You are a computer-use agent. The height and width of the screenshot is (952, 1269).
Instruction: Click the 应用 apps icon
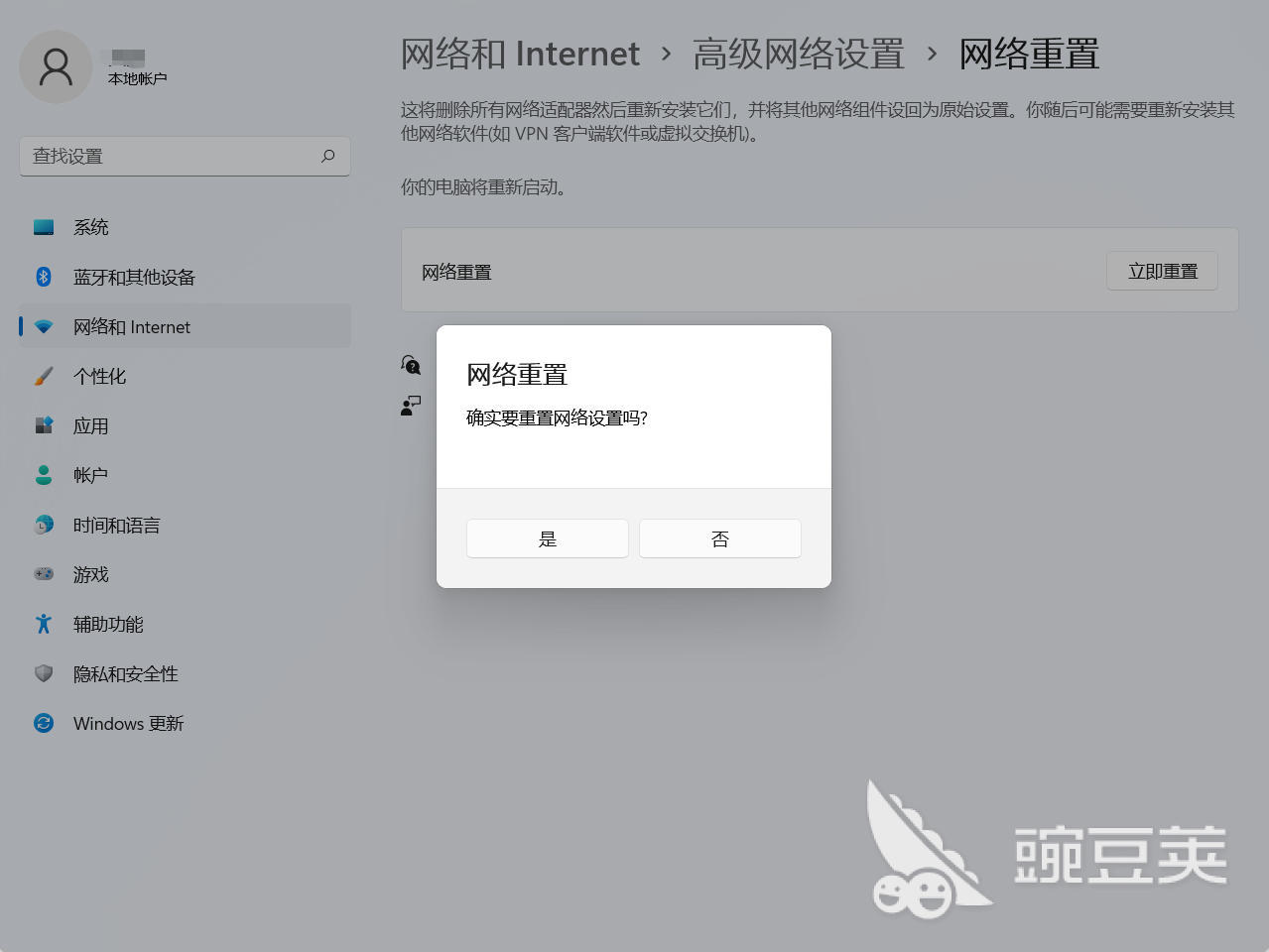(x=44, y=425)
